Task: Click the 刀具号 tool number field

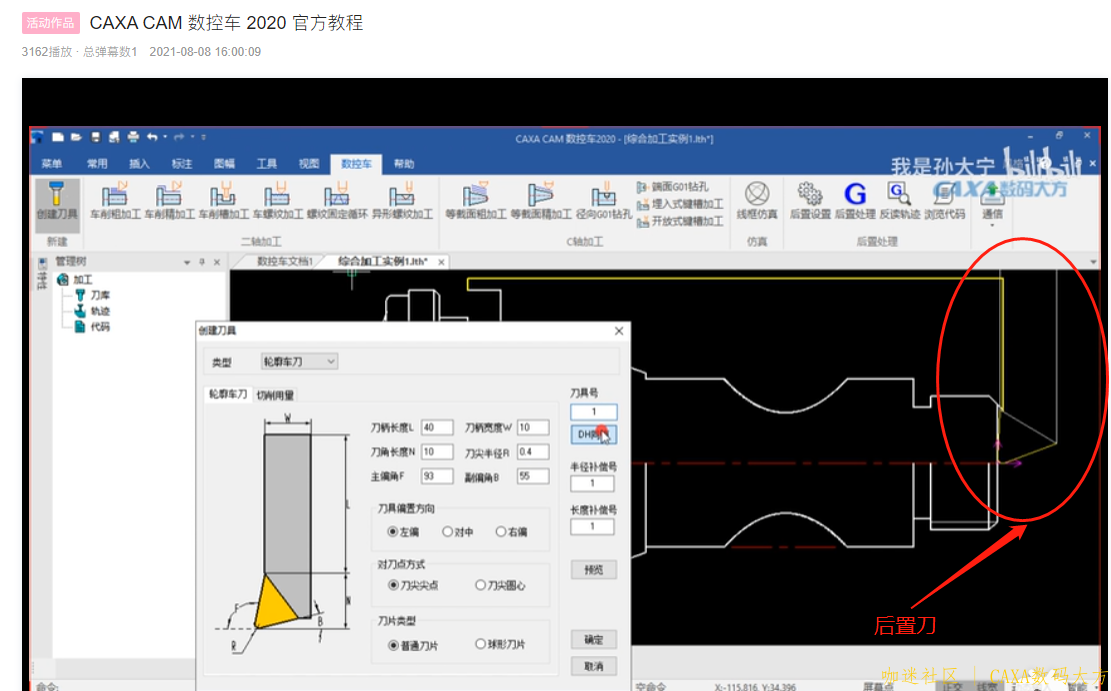Action: coord(594,412)
